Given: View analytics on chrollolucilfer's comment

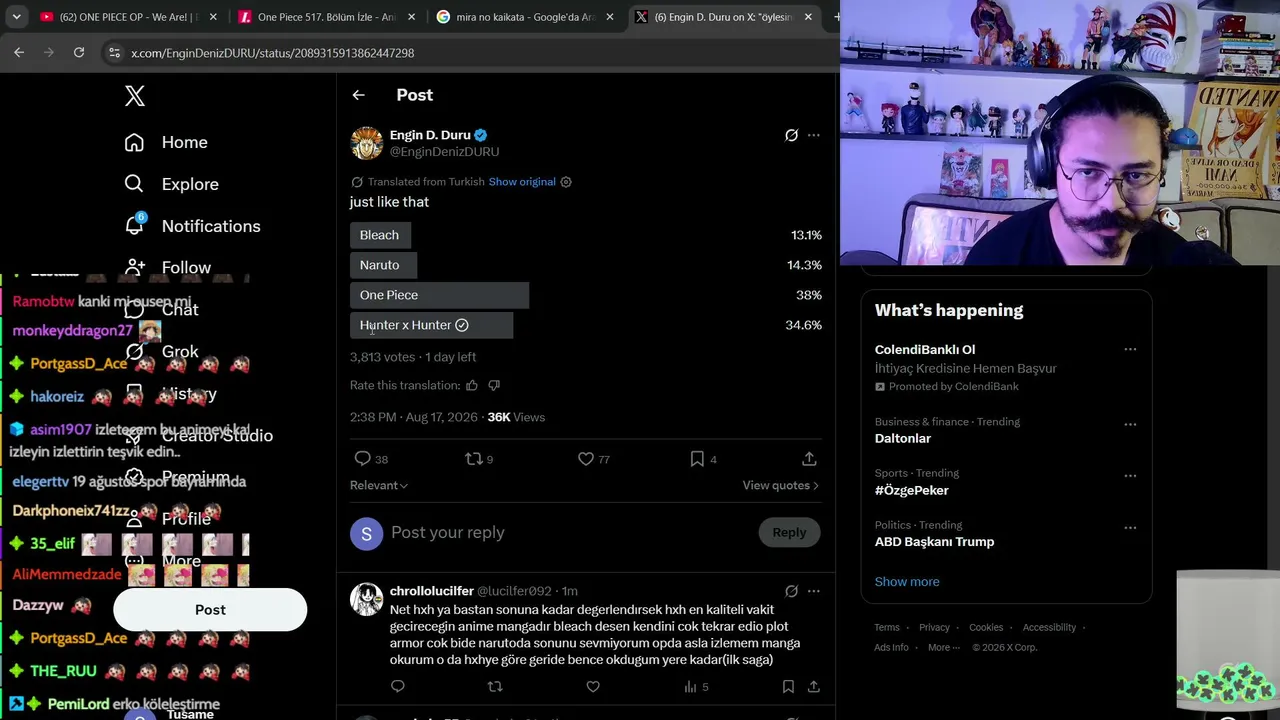Looking at the screenshot, I should 690,687.
